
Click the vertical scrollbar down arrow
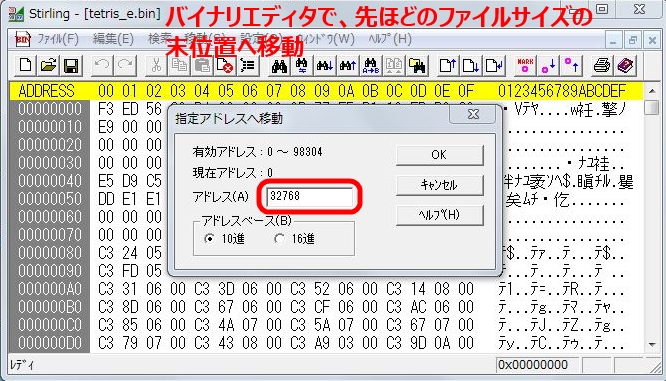click(652, 344)
